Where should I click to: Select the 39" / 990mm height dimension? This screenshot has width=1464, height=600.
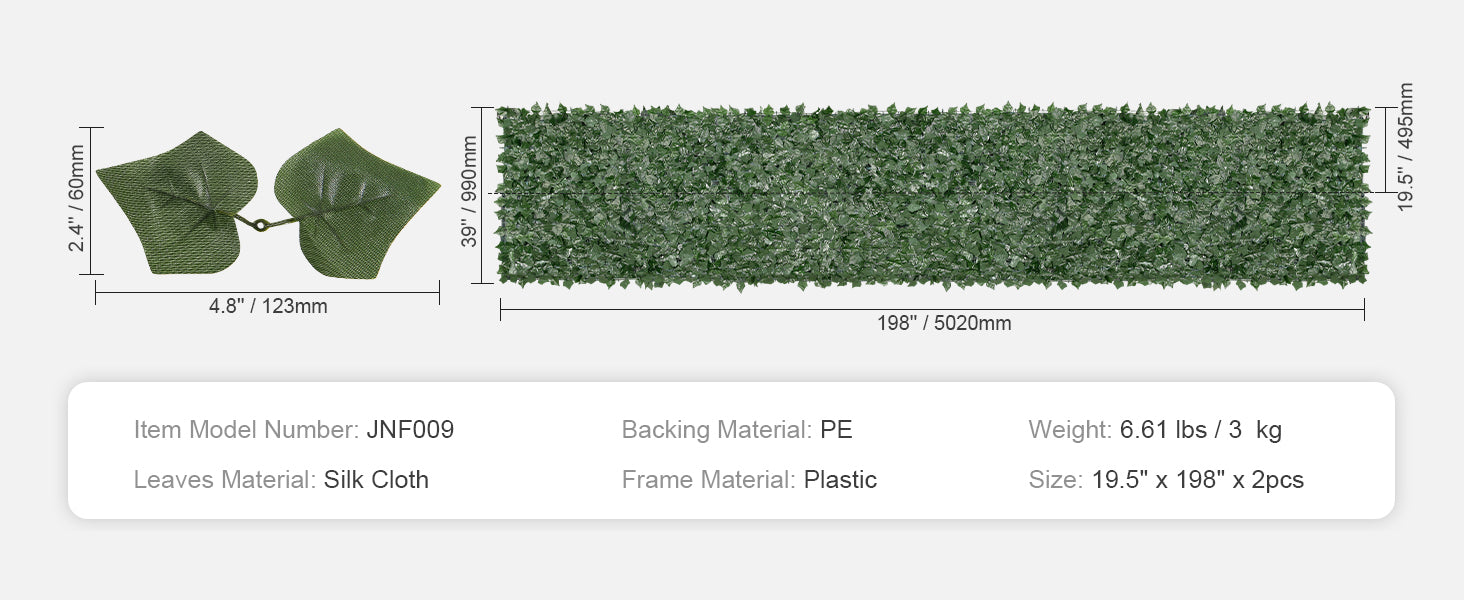click(x=469, y=196)
